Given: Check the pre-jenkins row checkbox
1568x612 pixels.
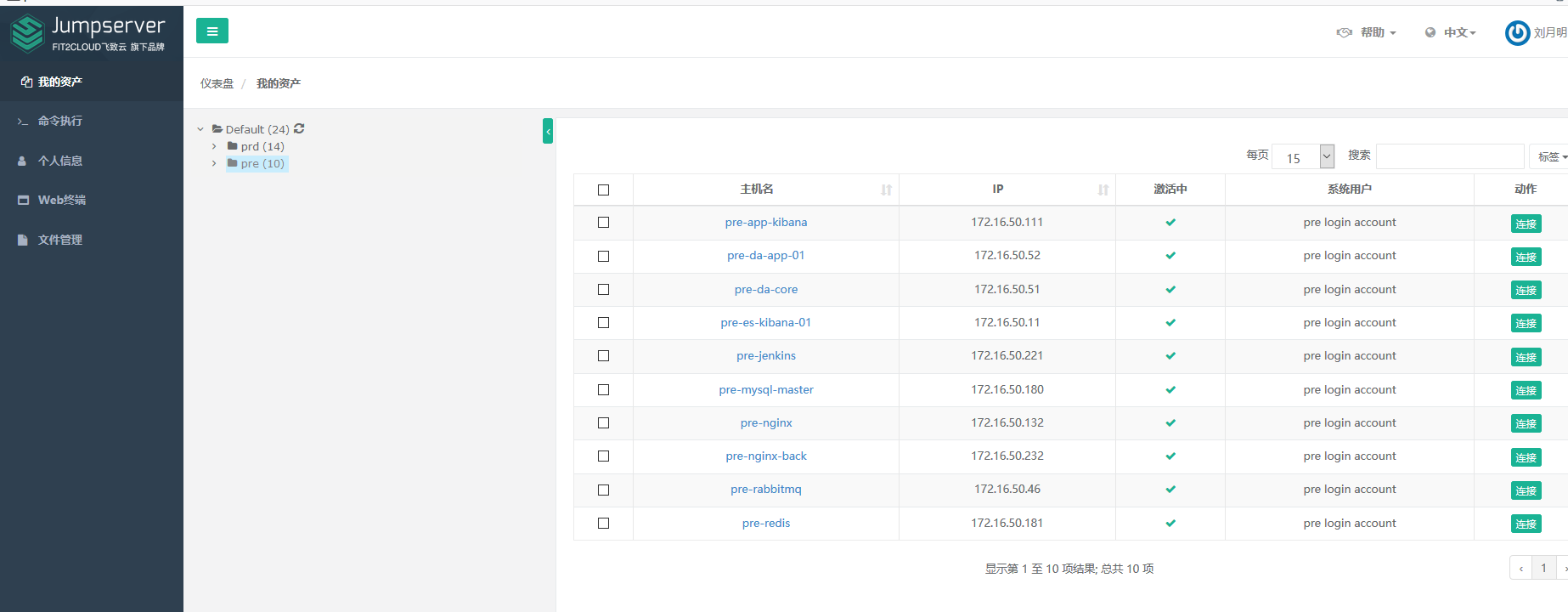Looking at the screenshot, I should 603,356.
